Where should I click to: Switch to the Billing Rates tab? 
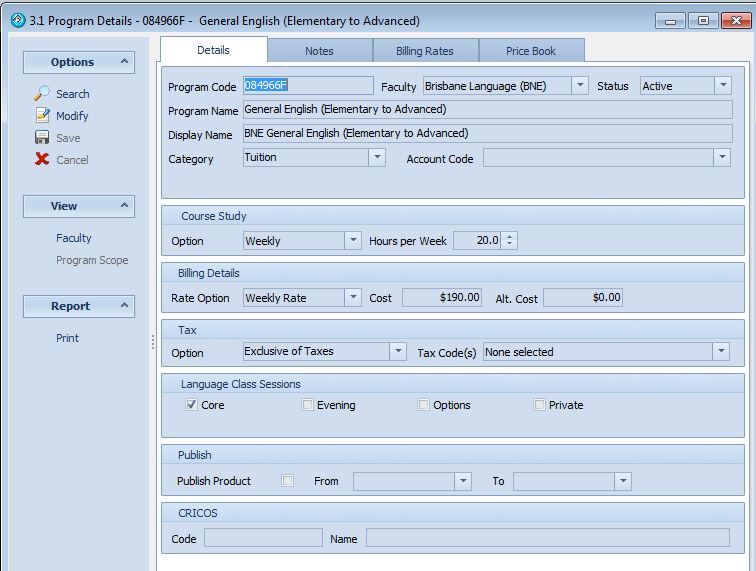(x=425, y=51)
